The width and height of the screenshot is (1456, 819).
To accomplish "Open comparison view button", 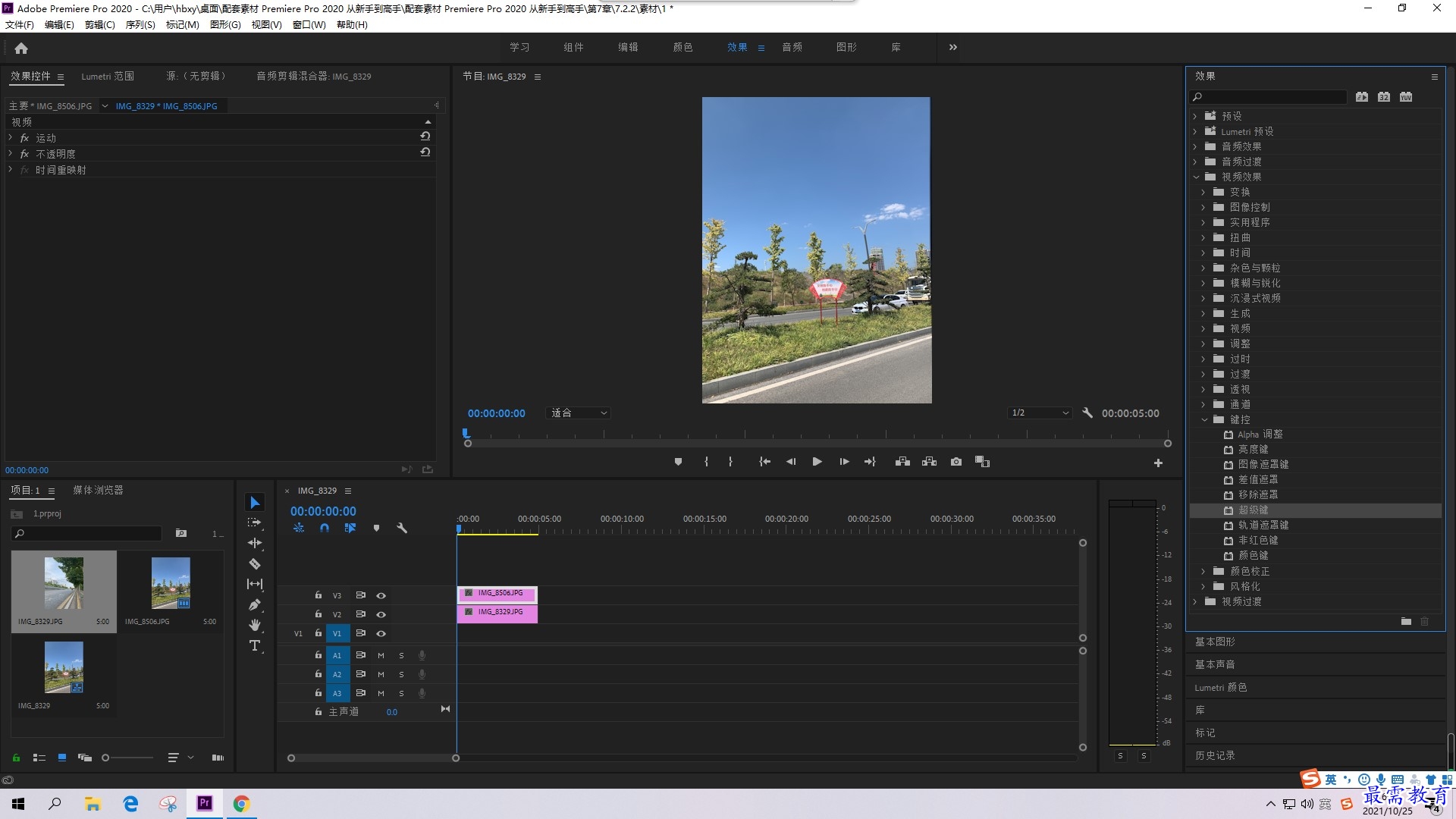I will 983,462.
